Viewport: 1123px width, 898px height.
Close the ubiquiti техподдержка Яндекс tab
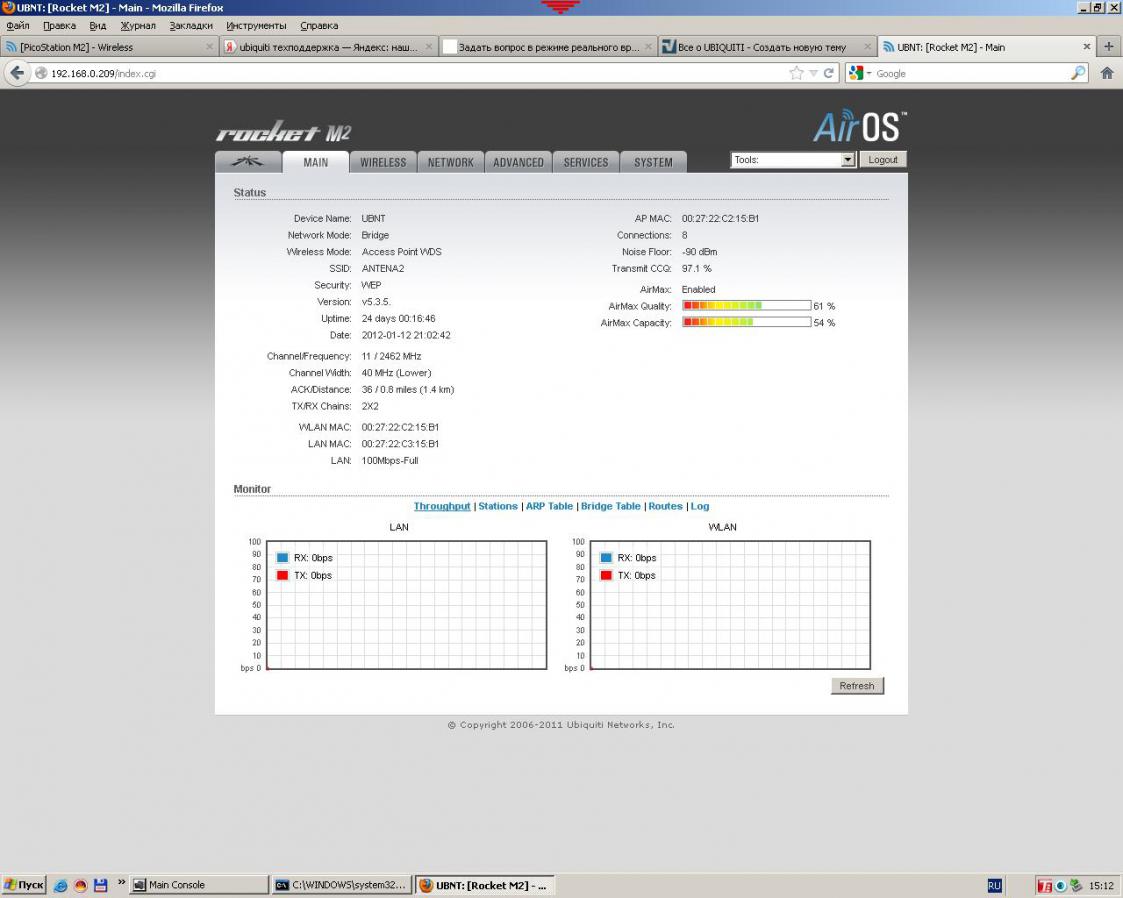pyautogui.click(x=428, y=47)
